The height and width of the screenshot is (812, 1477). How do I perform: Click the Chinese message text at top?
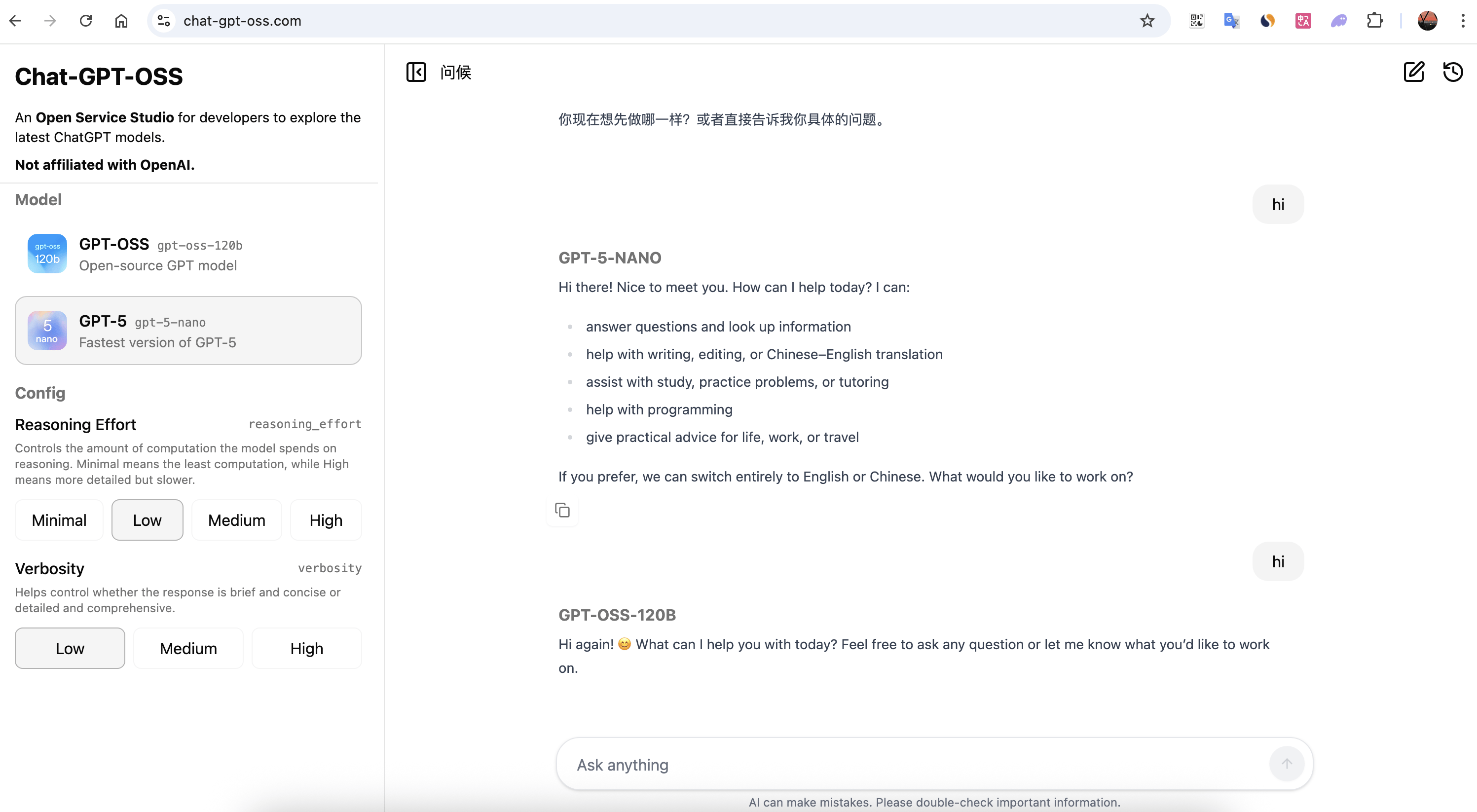point(724,119)
